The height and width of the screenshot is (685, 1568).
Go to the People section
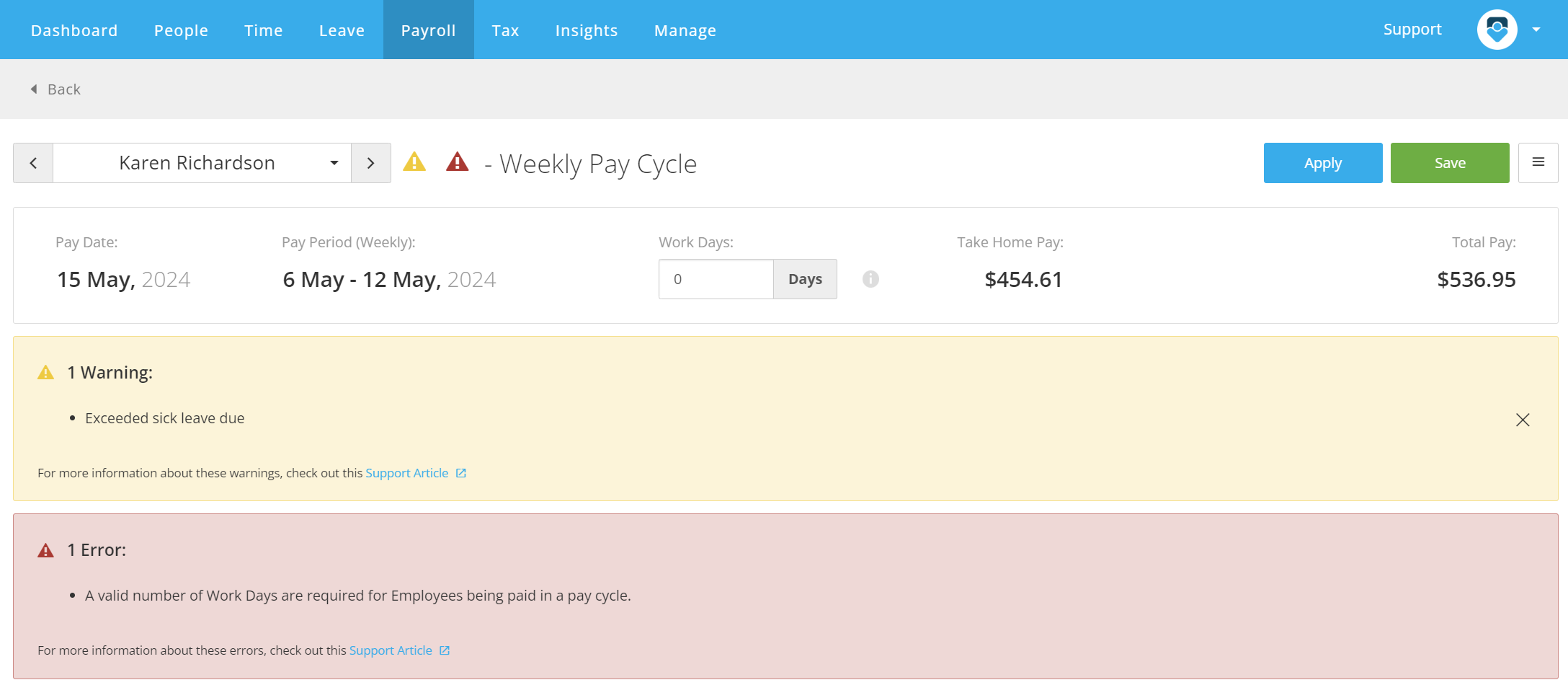(181, 30)
